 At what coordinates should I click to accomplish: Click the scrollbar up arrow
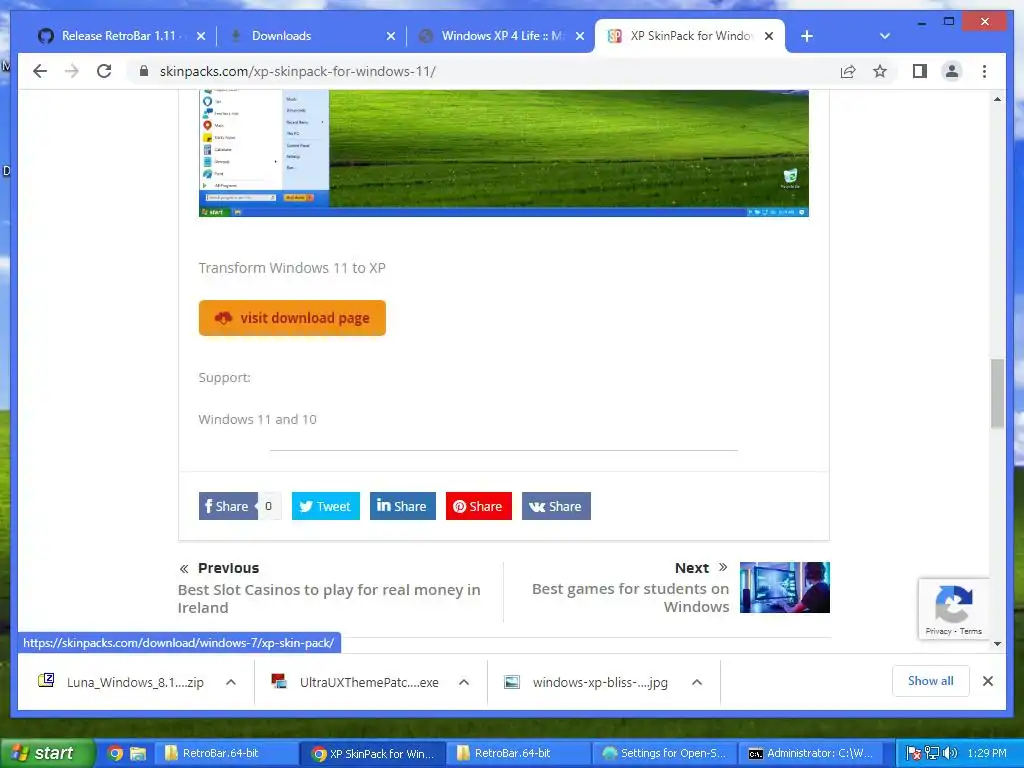coord(997,99)
